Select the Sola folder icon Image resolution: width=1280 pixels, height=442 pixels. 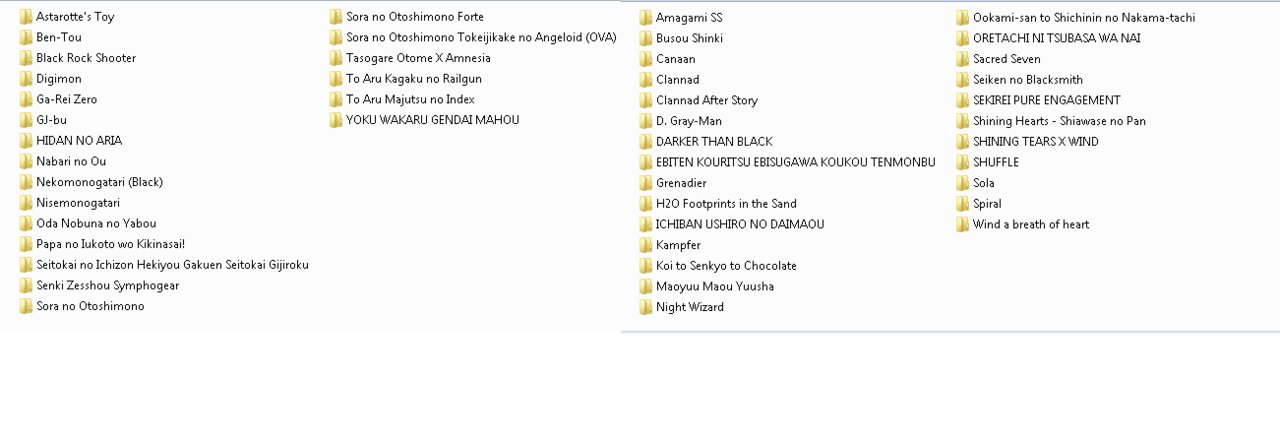pyautogui.click(x=963, y=183)
